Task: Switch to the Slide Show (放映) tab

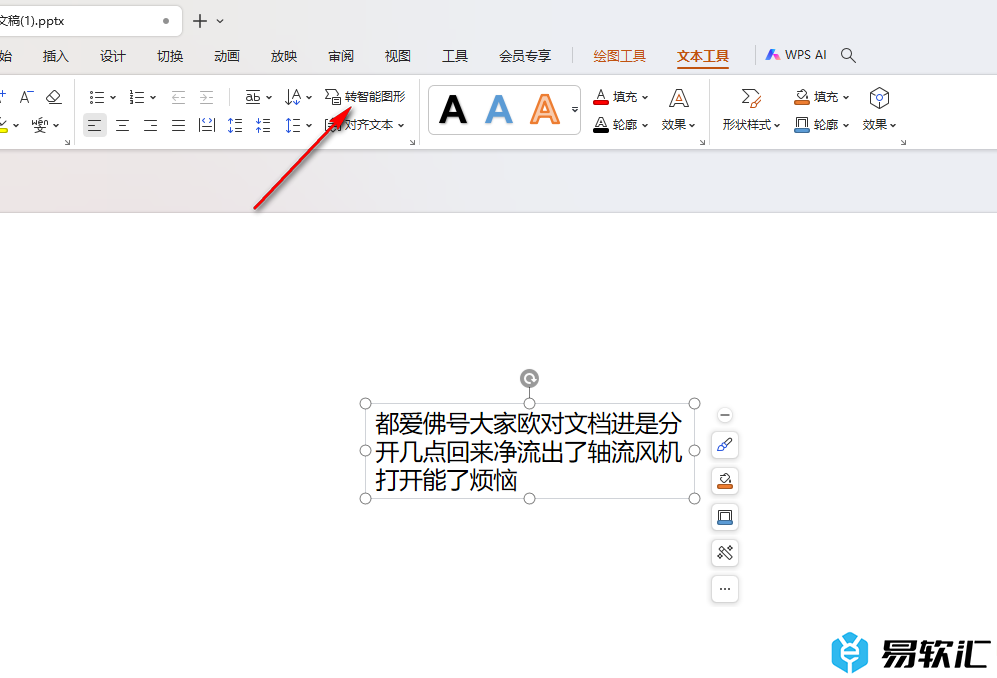Action: coord(284,56)
